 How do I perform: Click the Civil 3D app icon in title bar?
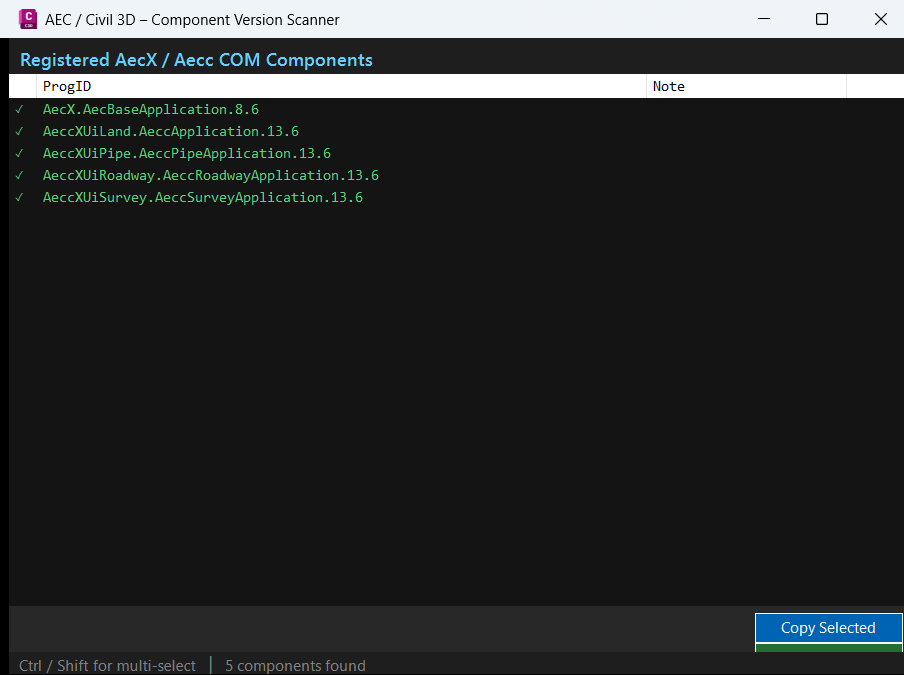point(28,19)
